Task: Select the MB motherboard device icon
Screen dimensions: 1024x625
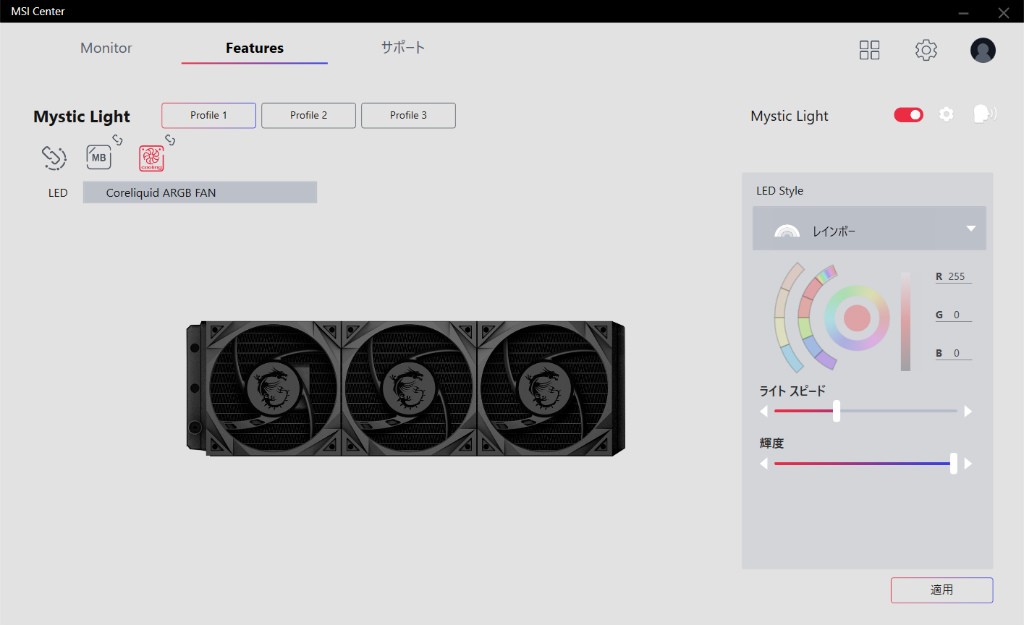Action: pyautogui.click(x=99, y=157)
